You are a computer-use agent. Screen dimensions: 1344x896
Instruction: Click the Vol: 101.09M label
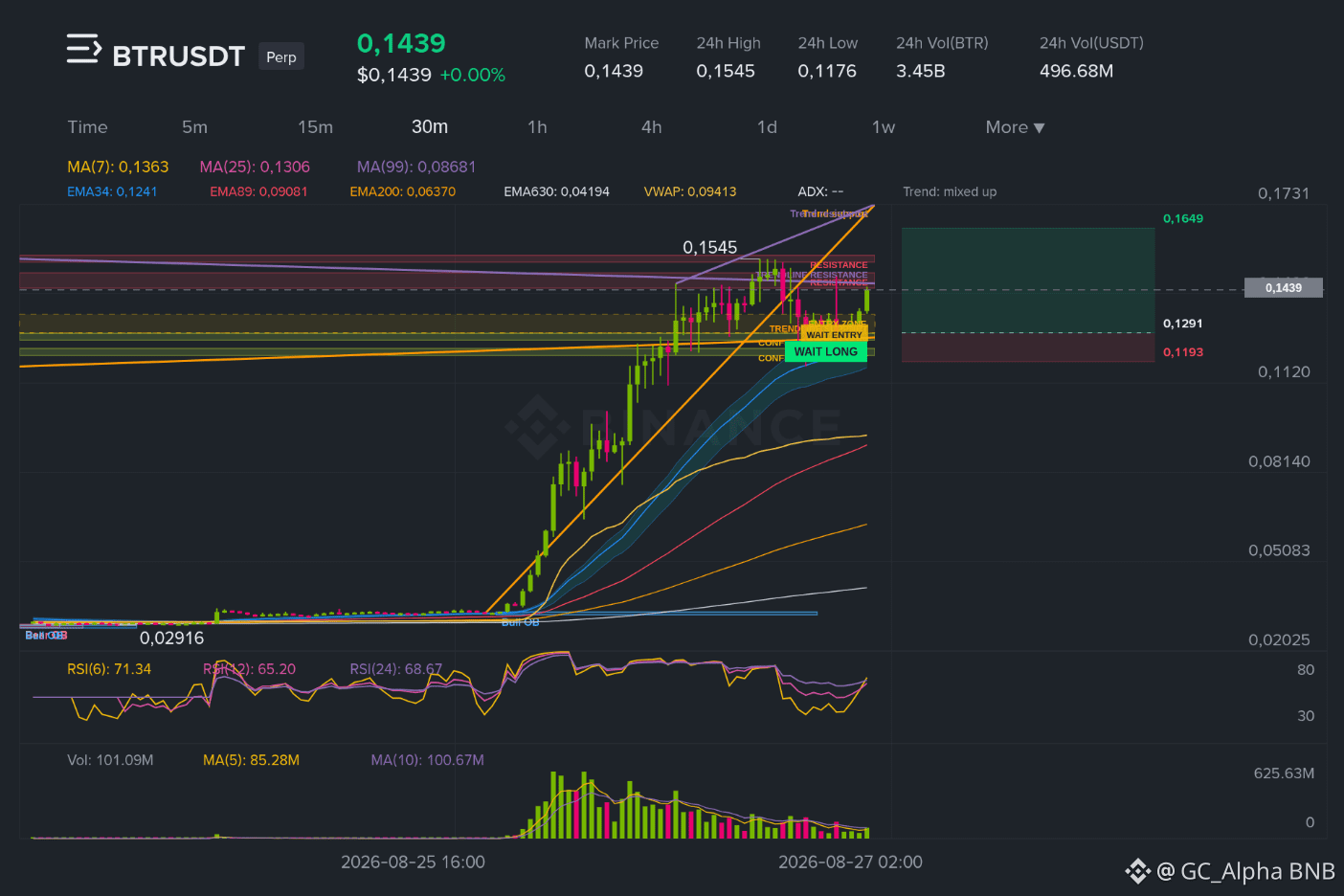click(x=110, y=760)
